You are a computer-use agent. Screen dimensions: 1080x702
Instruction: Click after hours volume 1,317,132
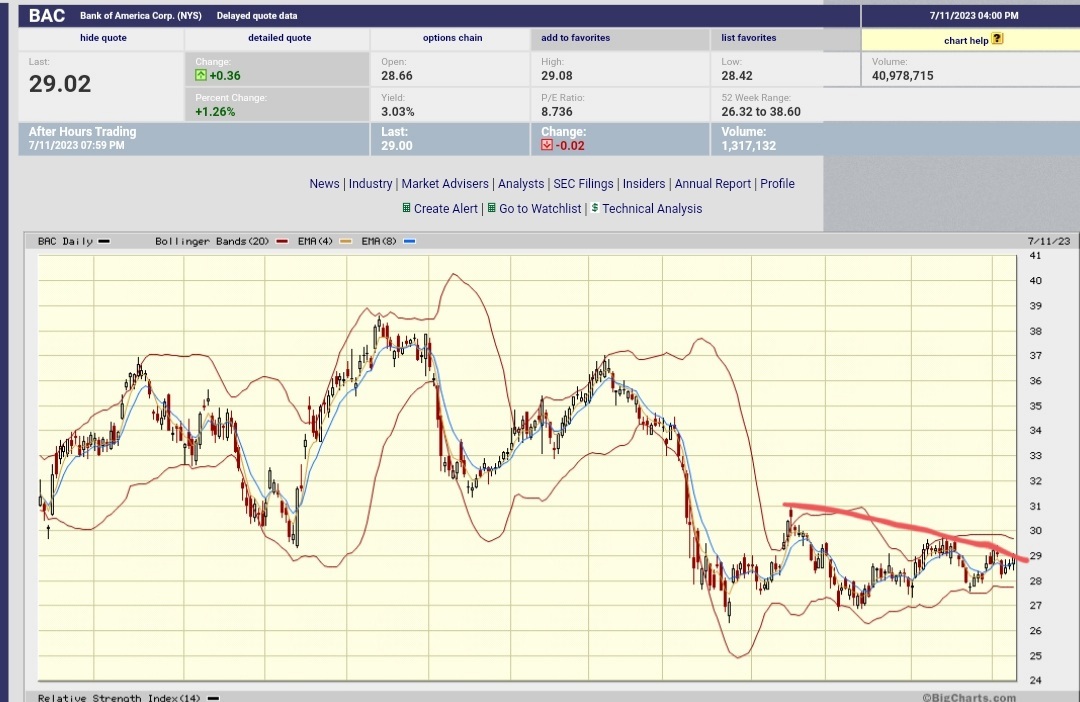coord(749,146)
